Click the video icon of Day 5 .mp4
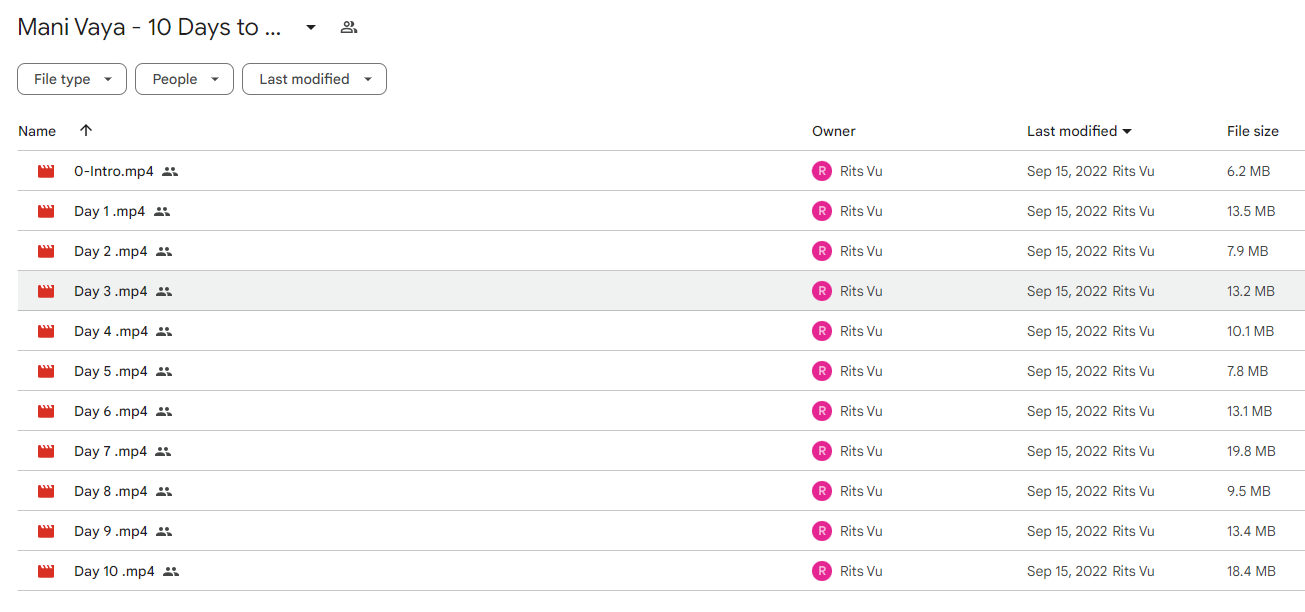1305x612 pixels. click(x=46, y=371)
